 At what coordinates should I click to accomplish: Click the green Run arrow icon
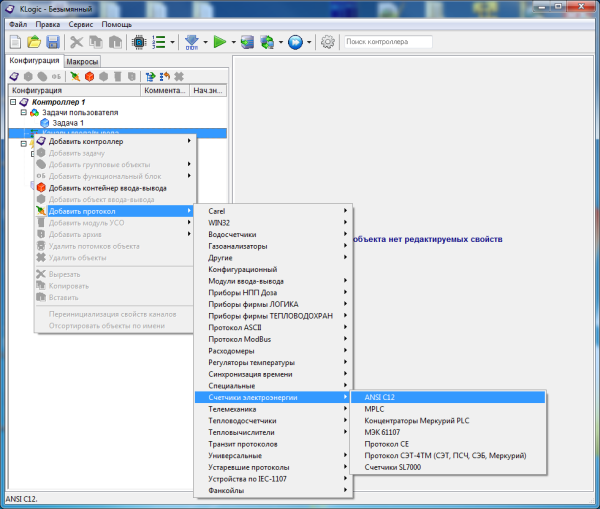[x=218, y=42]
